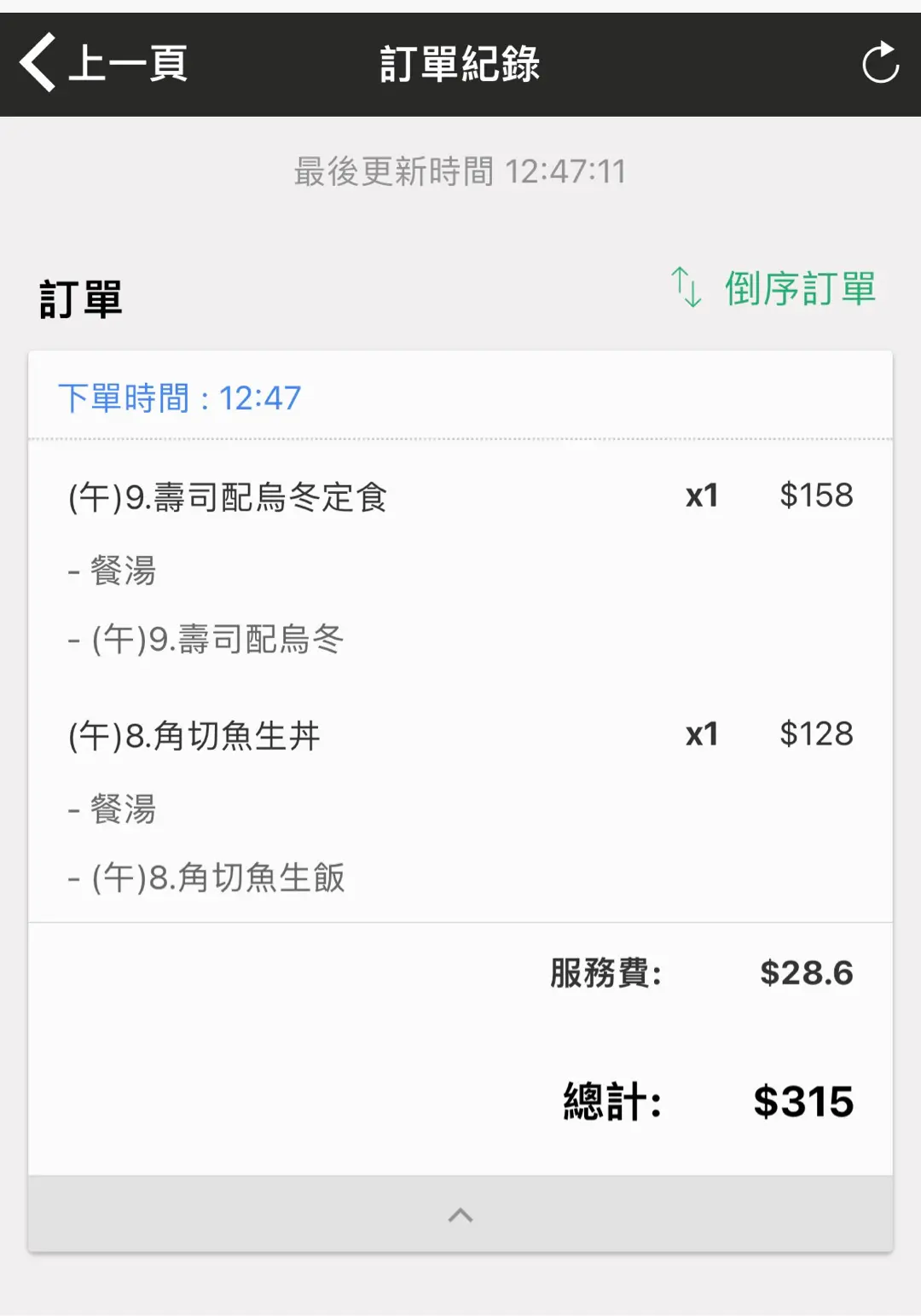
Task: Tap the back arrow chevron icon
Action: pyautogui.click(x=38, y=63)
